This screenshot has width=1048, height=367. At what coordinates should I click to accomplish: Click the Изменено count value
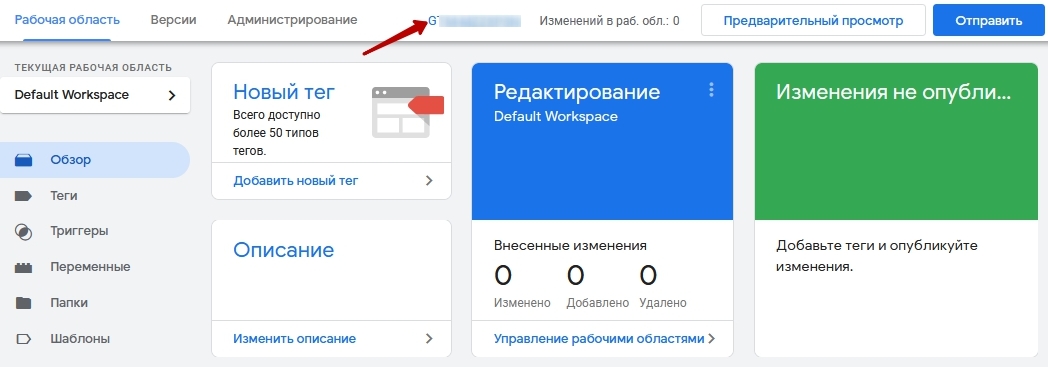503,275
